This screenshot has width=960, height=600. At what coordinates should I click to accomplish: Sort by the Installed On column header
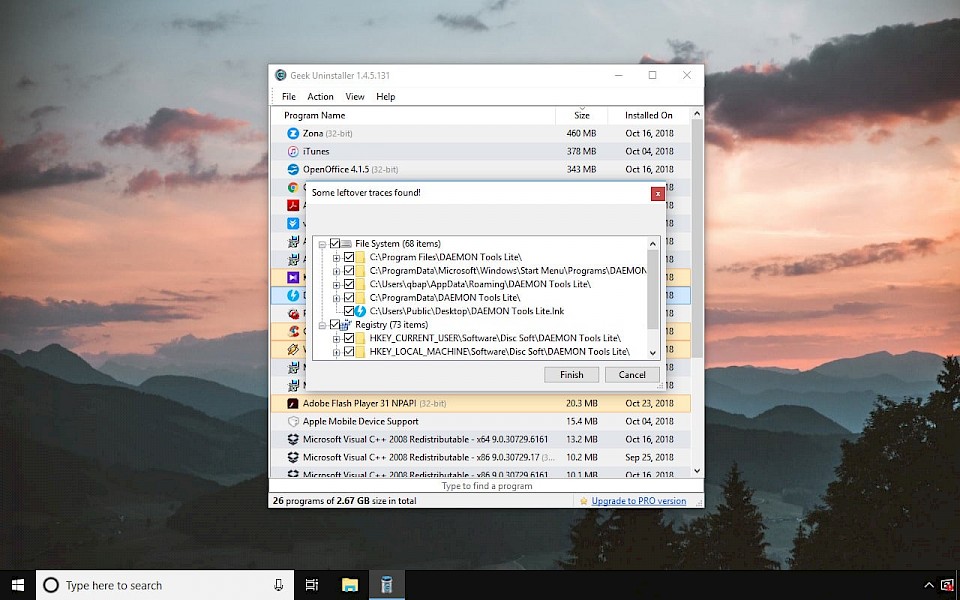pyautogui.click(x=649, y=115)
